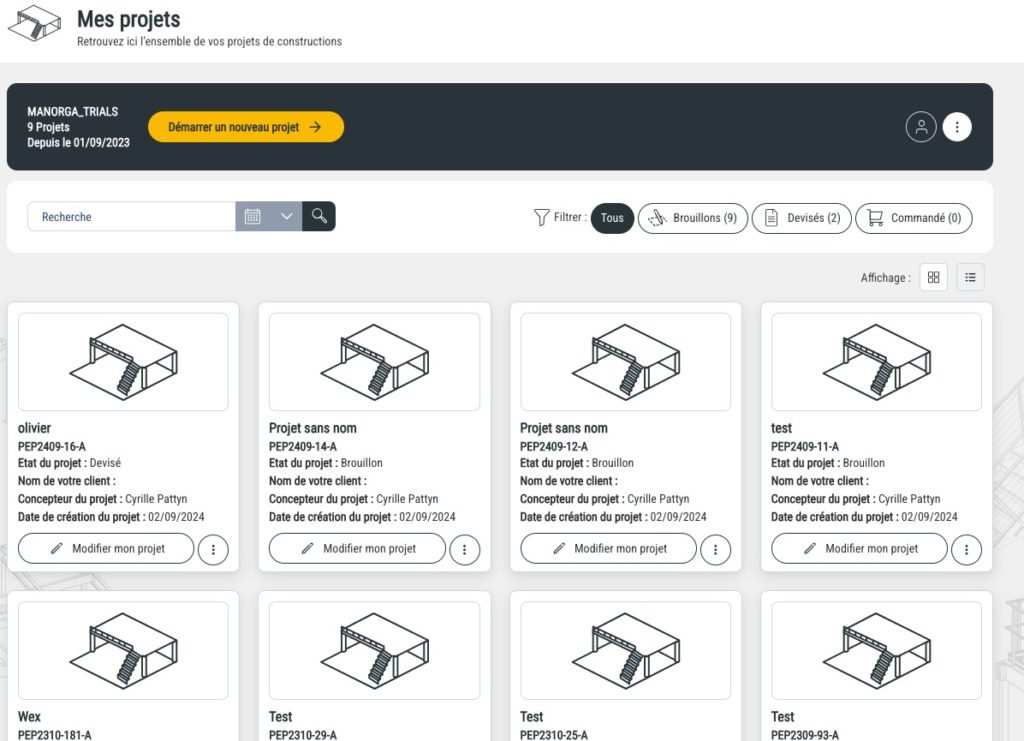Screen dimensions: 1024x741
Task: Click Démarrer un nouveau projet
Action: coord(245,127)
